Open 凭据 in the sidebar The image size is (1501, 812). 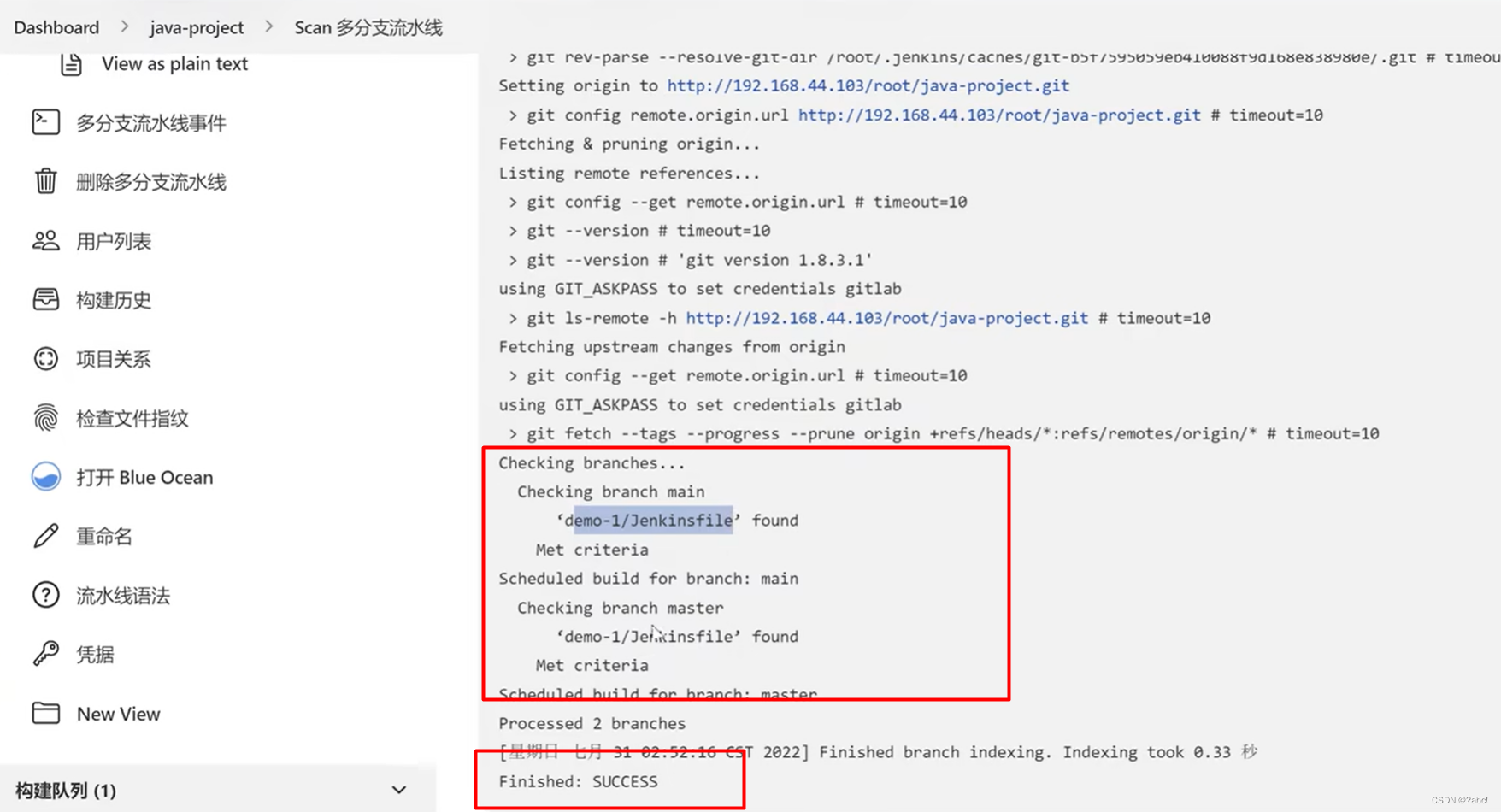tap(95, 654)
